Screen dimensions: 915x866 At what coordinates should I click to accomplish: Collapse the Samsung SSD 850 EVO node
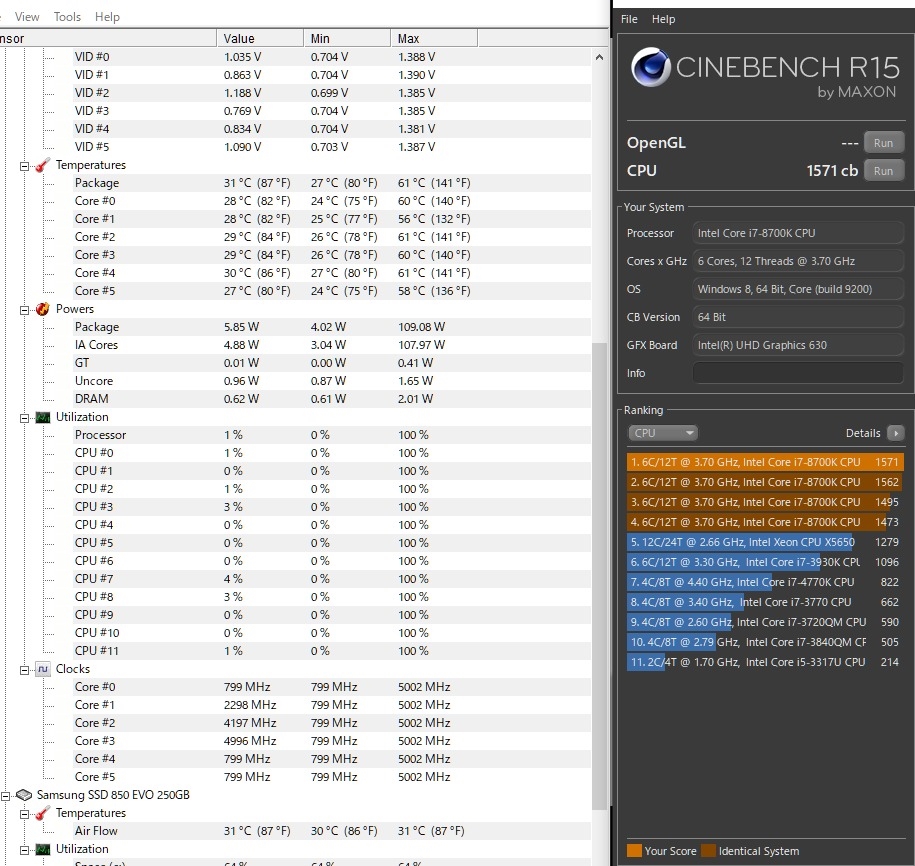pos(6,796)
